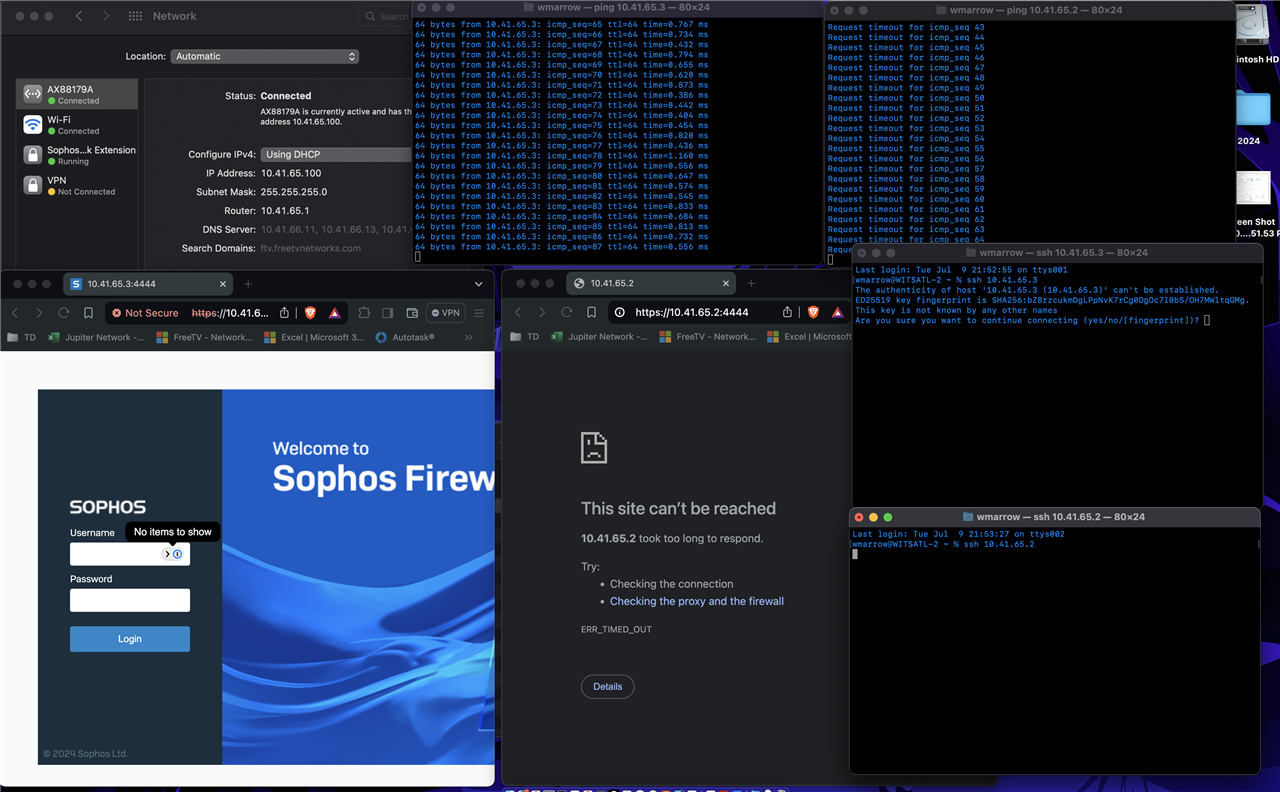1280x792 pixels.
Task: Click the blue Login button
Action: pyautogui.click(x=130, y=639)
